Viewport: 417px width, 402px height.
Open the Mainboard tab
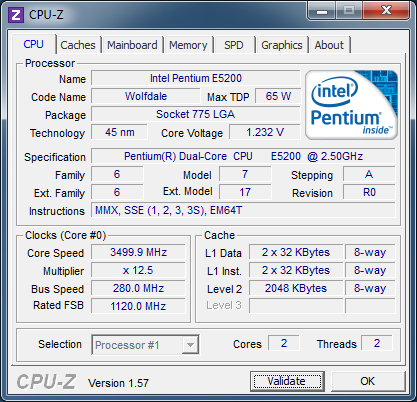(x=132, y=45)
